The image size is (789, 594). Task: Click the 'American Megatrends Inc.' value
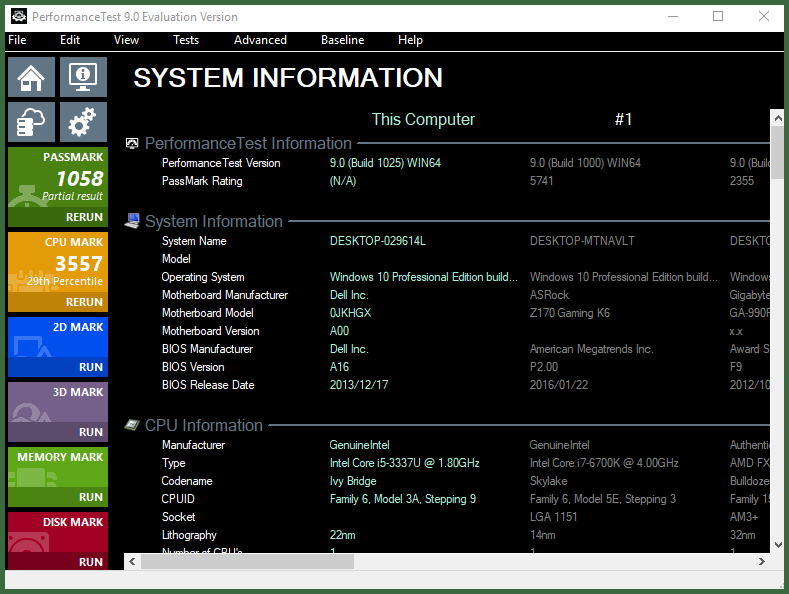click(x=591, y=349)
